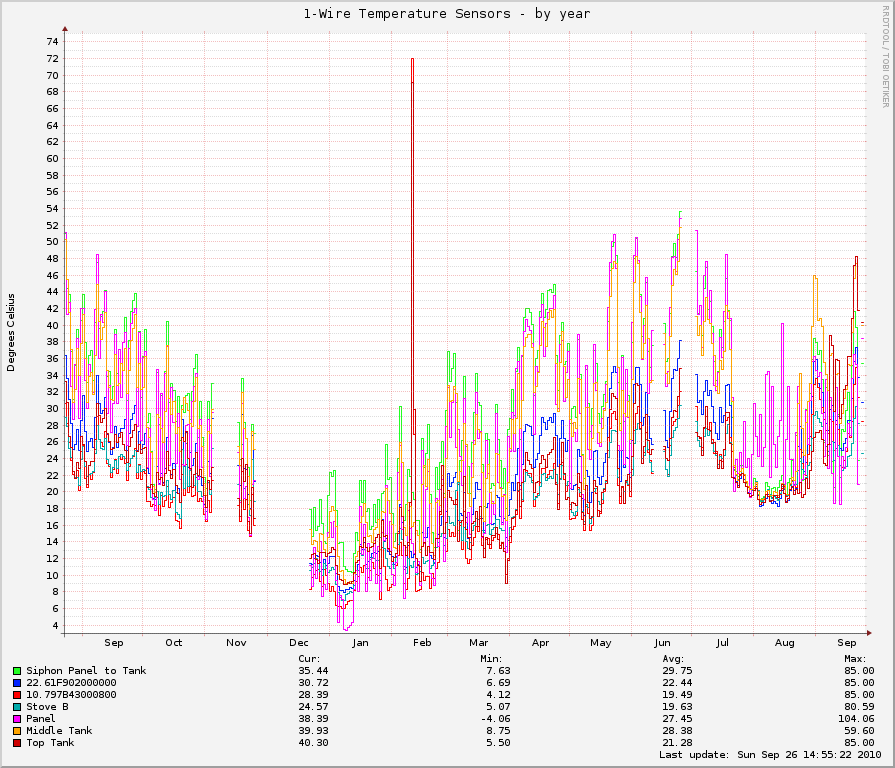
Task: Select the 'Panel' legend label below Stove B
Action: (41, 719)
